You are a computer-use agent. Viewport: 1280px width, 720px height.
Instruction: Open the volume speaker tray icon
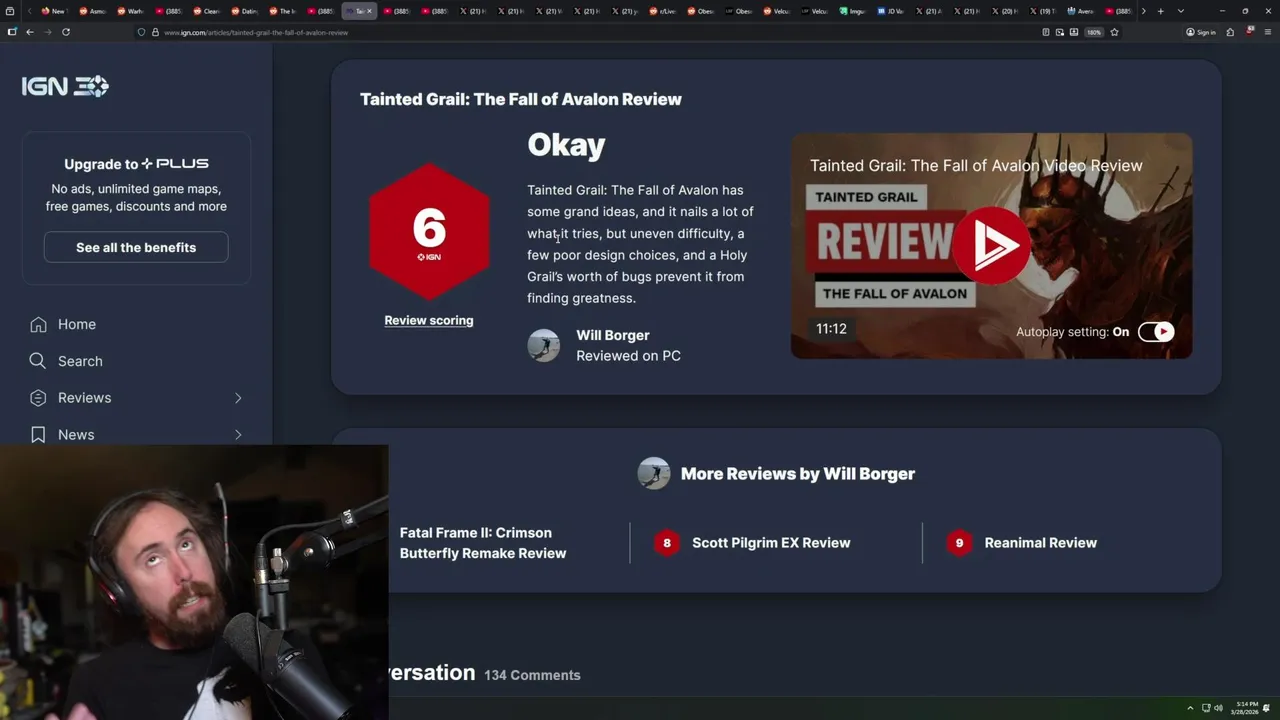tap(1218, 708)
